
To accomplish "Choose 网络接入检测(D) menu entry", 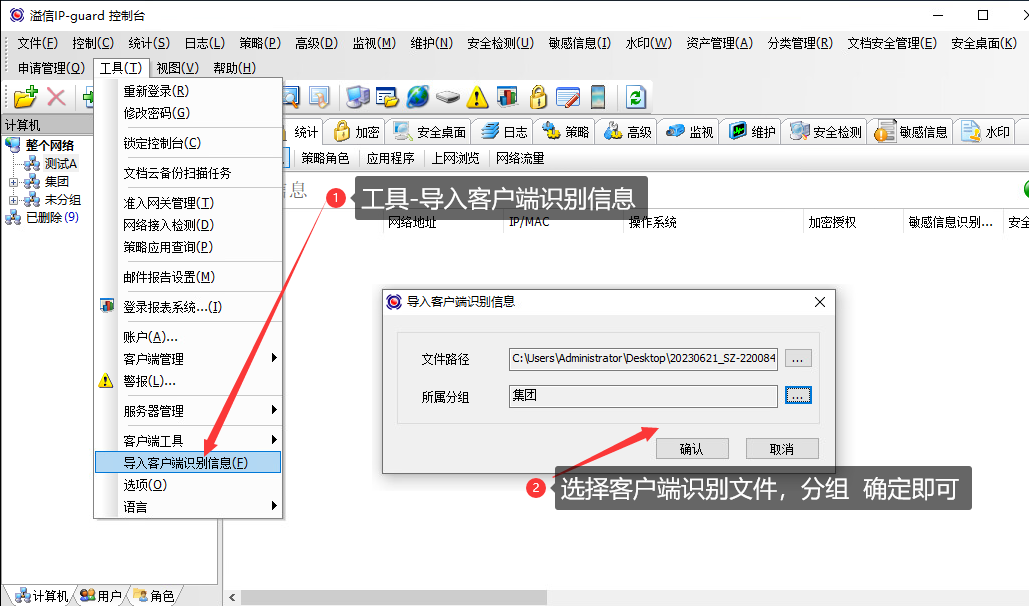I will coord(188,225).
